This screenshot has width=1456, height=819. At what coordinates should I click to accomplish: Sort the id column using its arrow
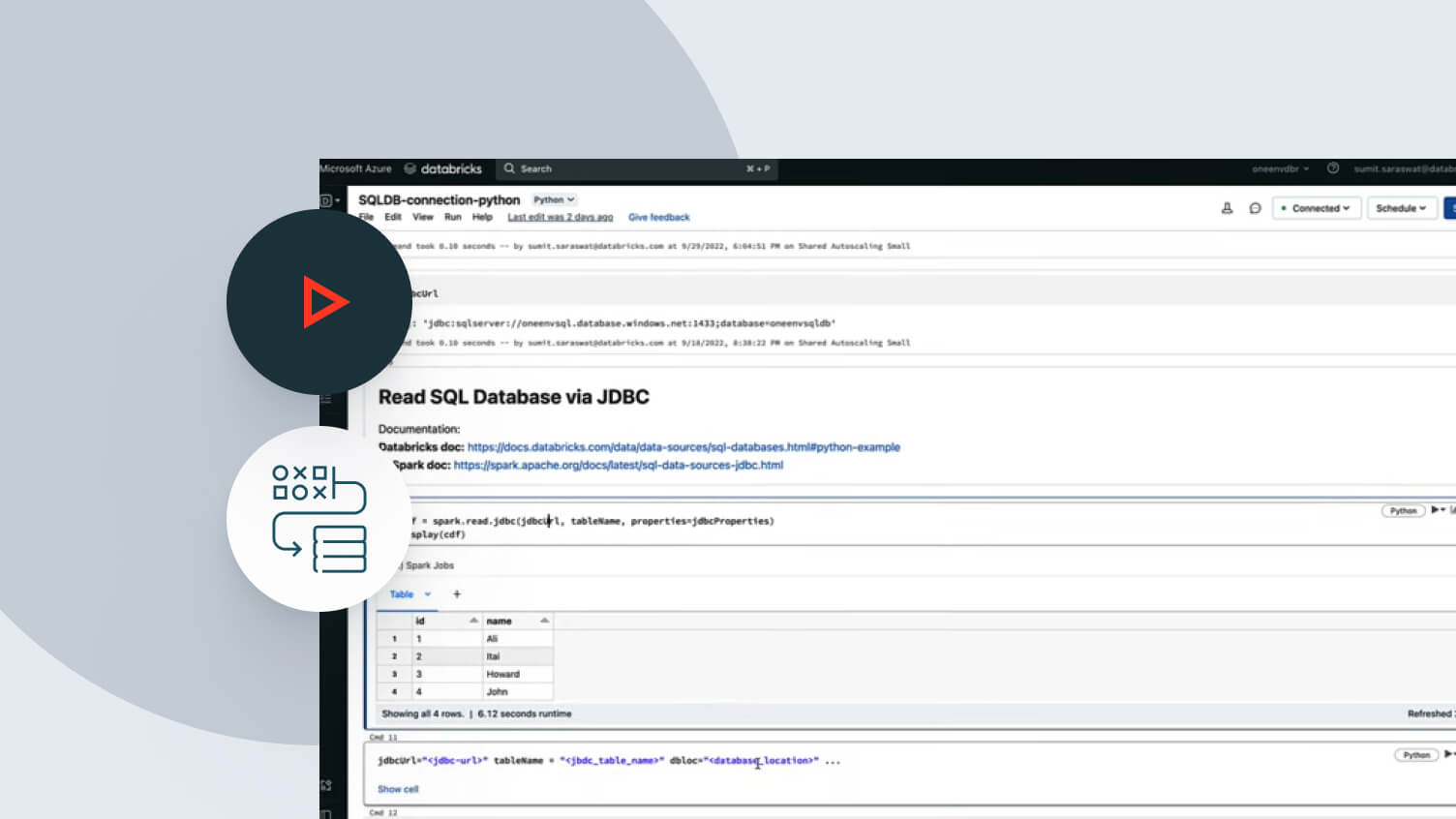pyautogui.click(x=473, y=621)
